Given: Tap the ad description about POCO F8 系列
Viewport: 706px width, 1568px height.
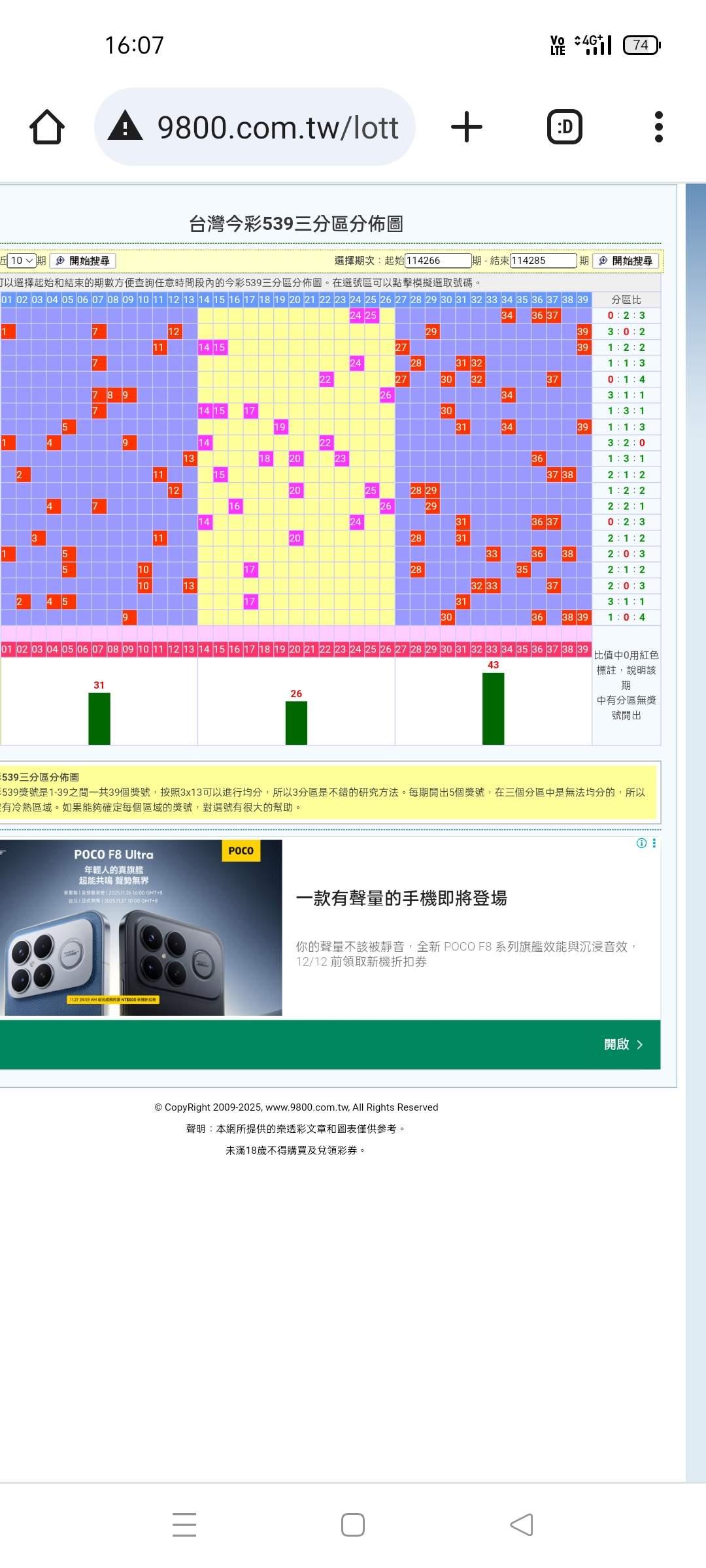Looking at the screenshot, I should [x=467, y=954].
